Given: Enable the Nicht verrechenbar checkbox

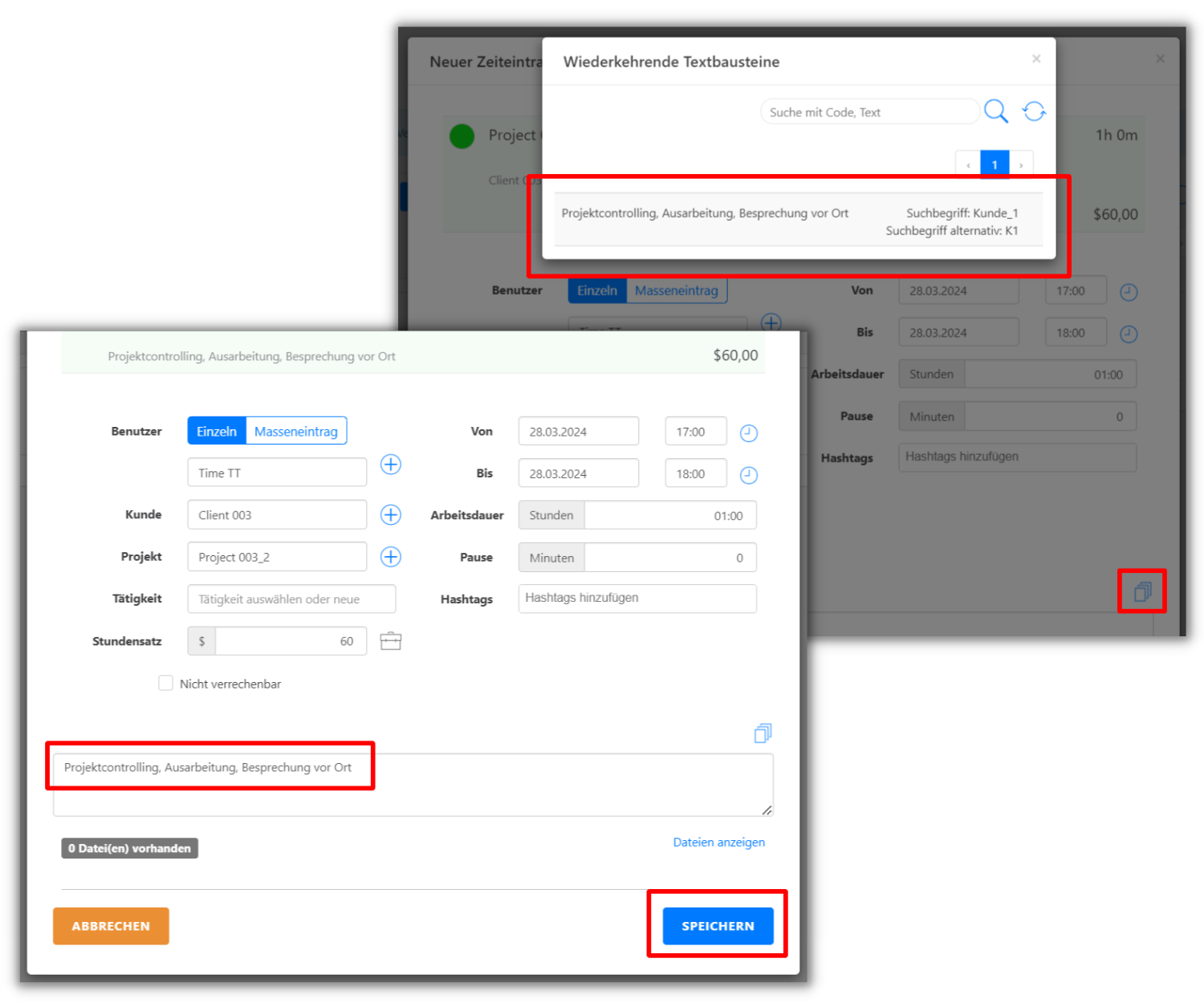Looking at the screenshot, I should pyautogui.click(x=166, y=684).
